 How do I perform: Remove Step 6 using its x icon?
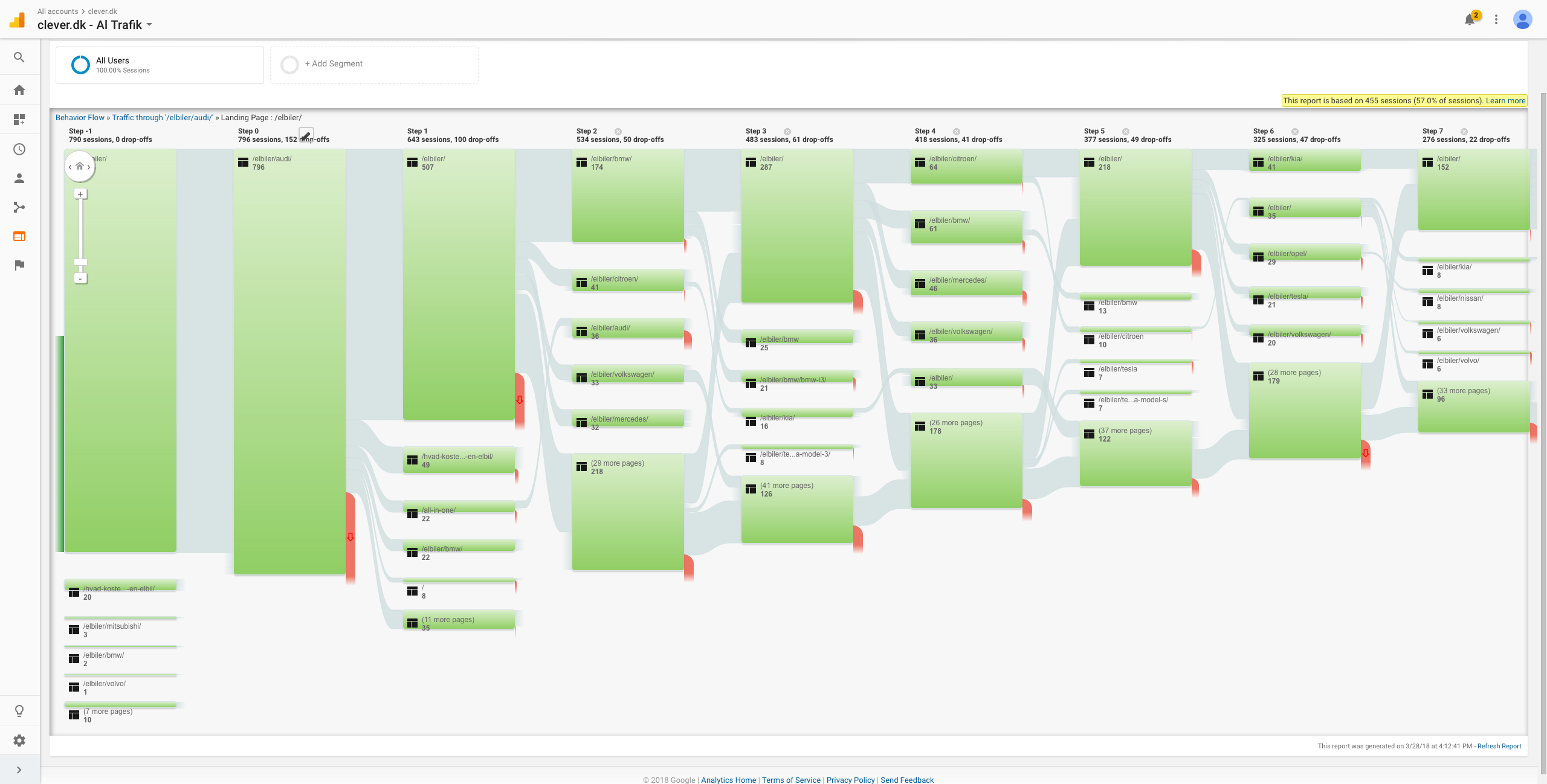coord(1295,132)
